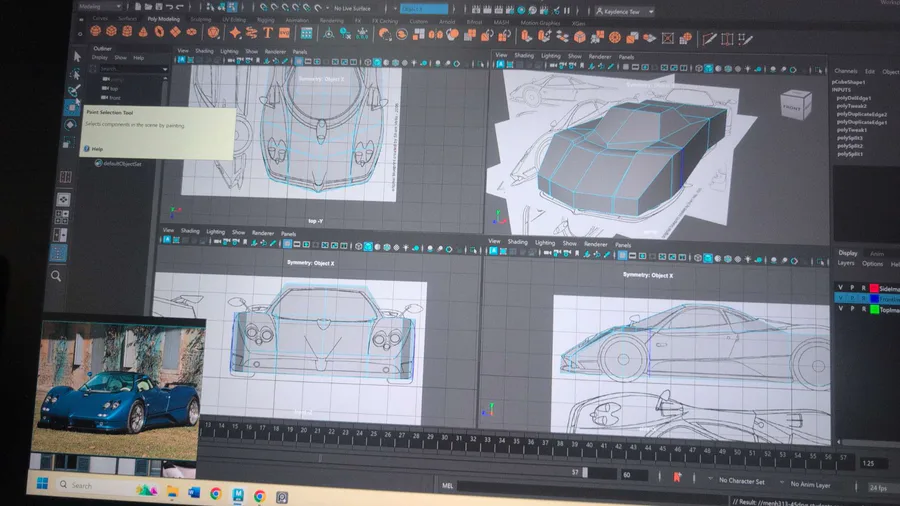Viewport: 900px width, 506px height.
Task: Click the Save Scene icon in status line
Action: pyautogui.click(x=158, y=7)
